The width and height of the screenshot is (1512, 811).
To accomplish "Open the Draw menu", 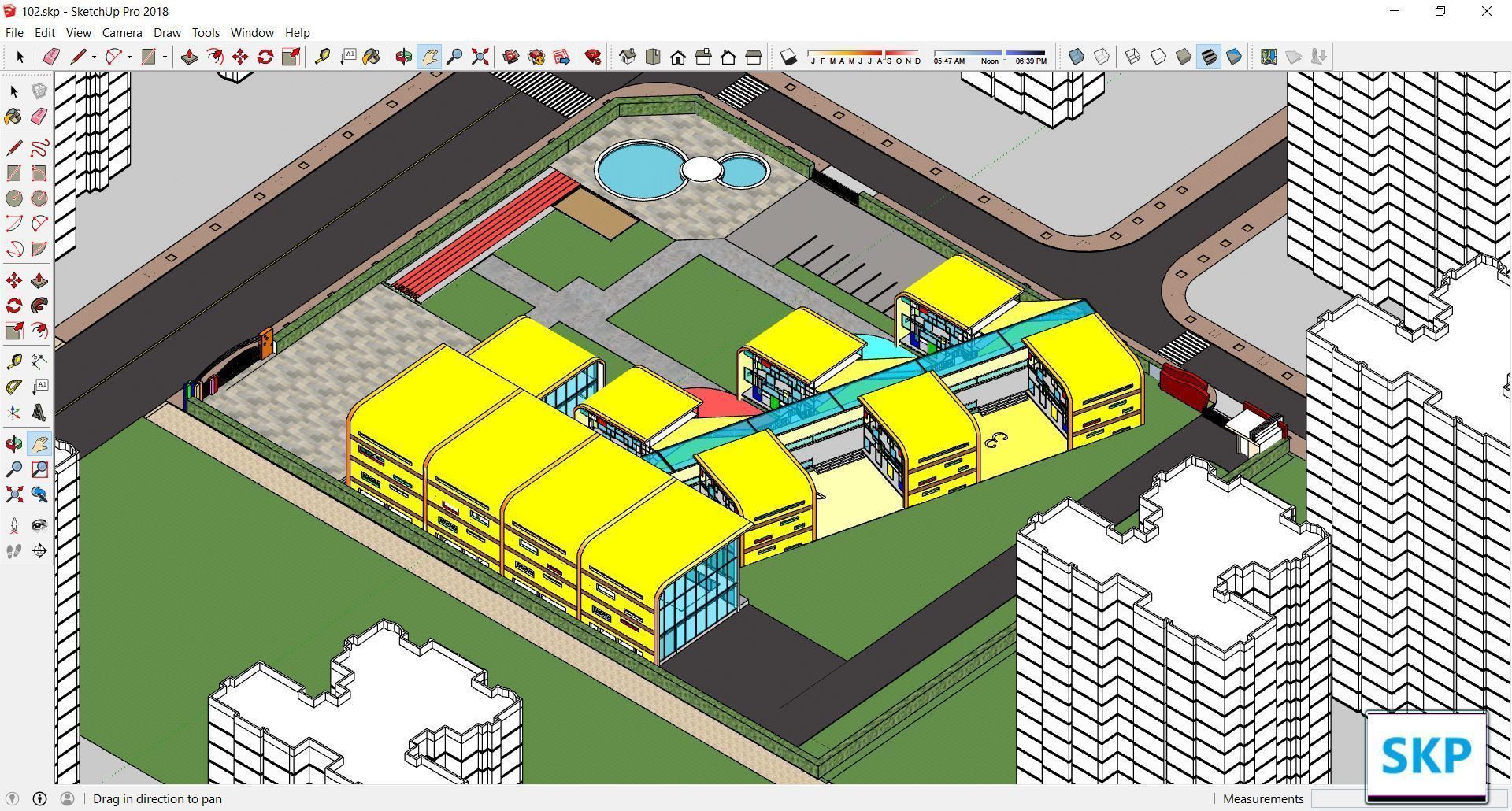I will pyautogui.click(x=167, y=32).
